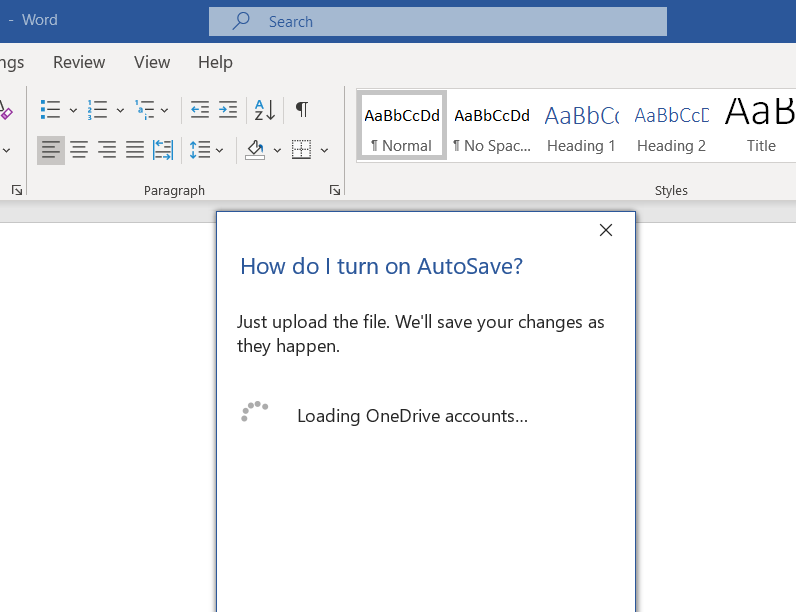Click 'Loading OneDrive accounts...' text
This screenshot has width=796, height=612.
pos(412,416)
